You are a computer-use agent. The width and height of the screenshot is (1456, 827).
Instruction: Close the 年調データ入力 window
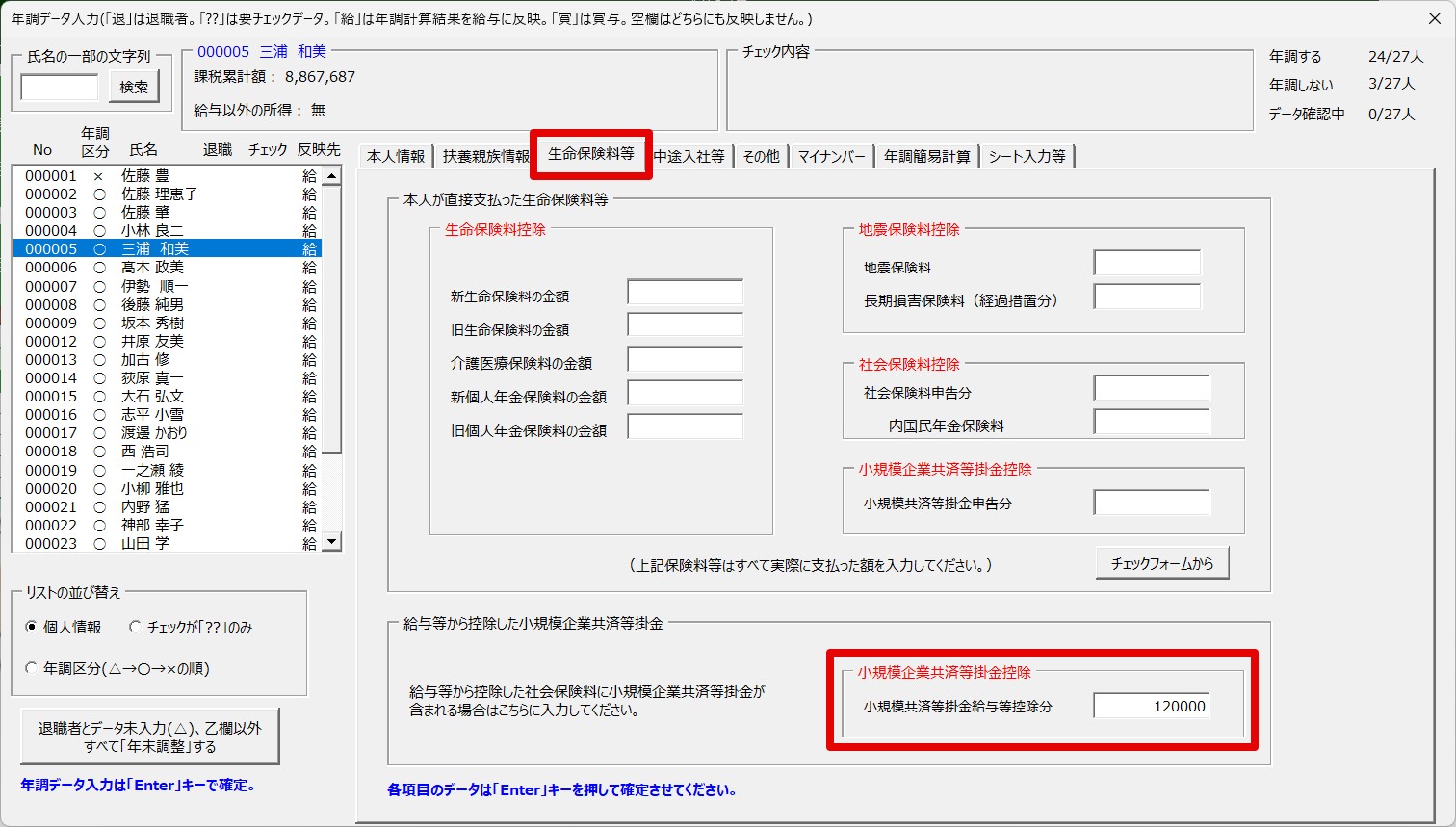1432,18
